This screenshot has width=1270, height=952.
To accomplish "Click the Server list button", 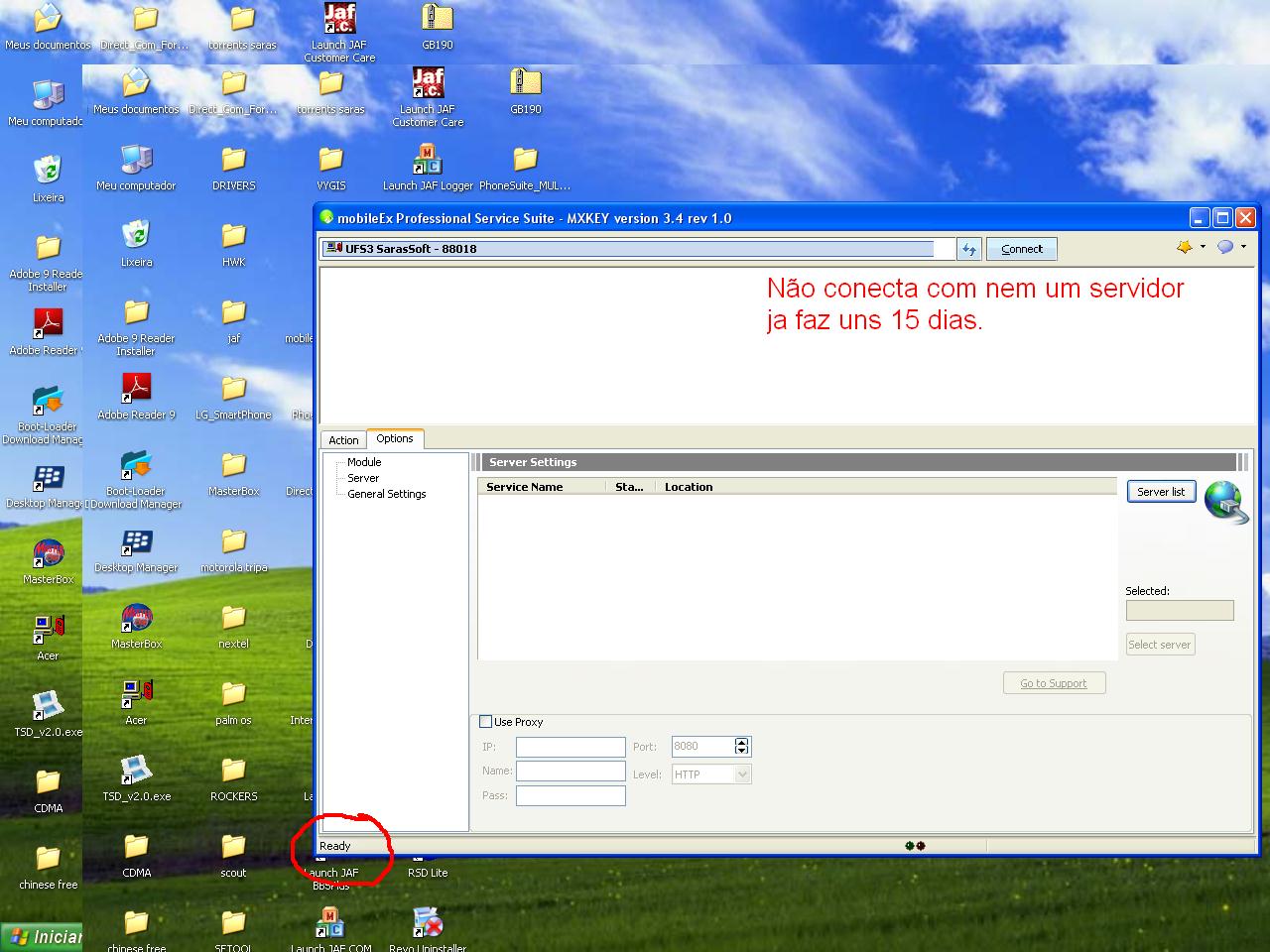I will [x=1161, y=492].
